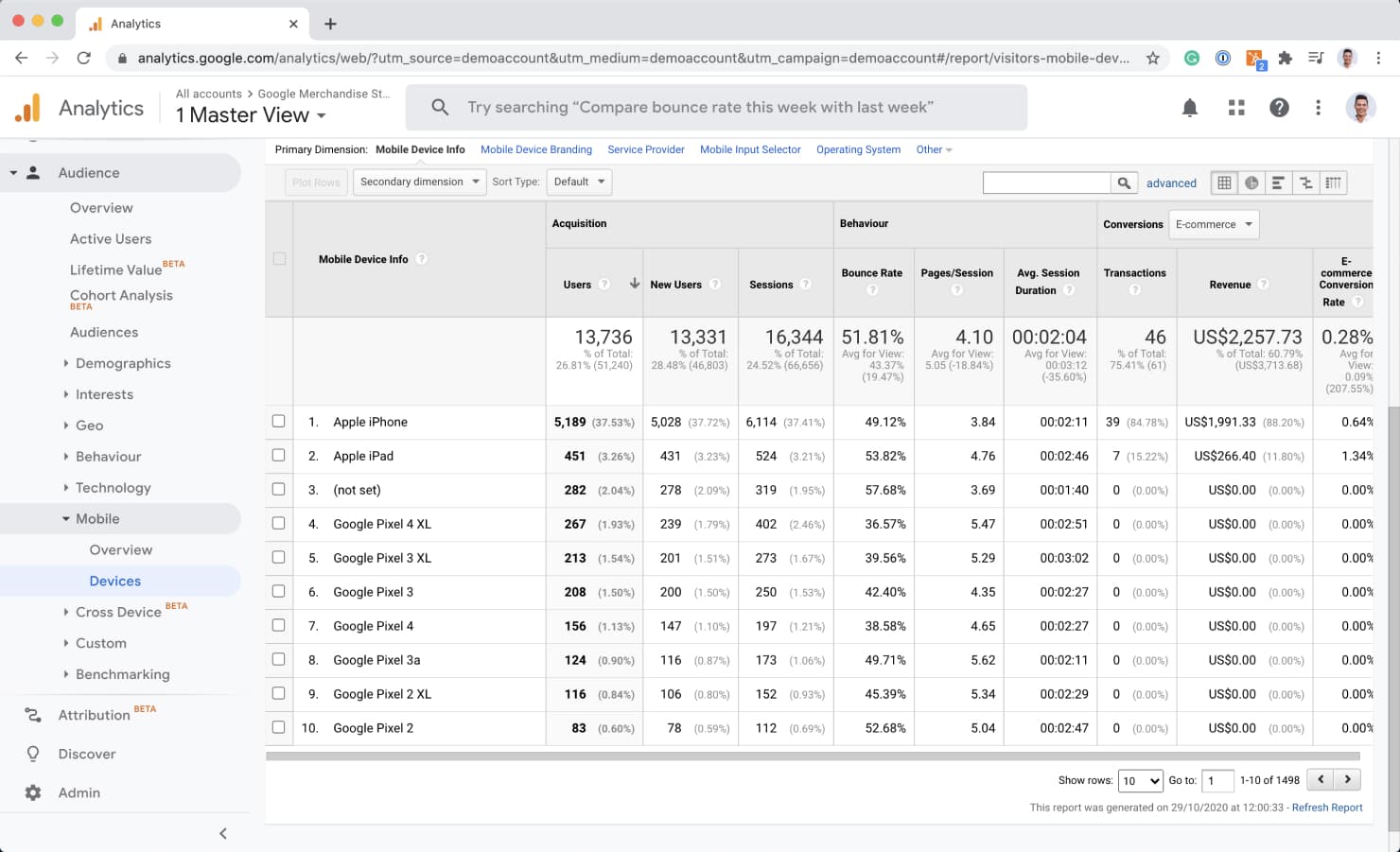1400x852 pixels.
Task: Switch the report to Percentage pie-chart view
Action: 1251,182
